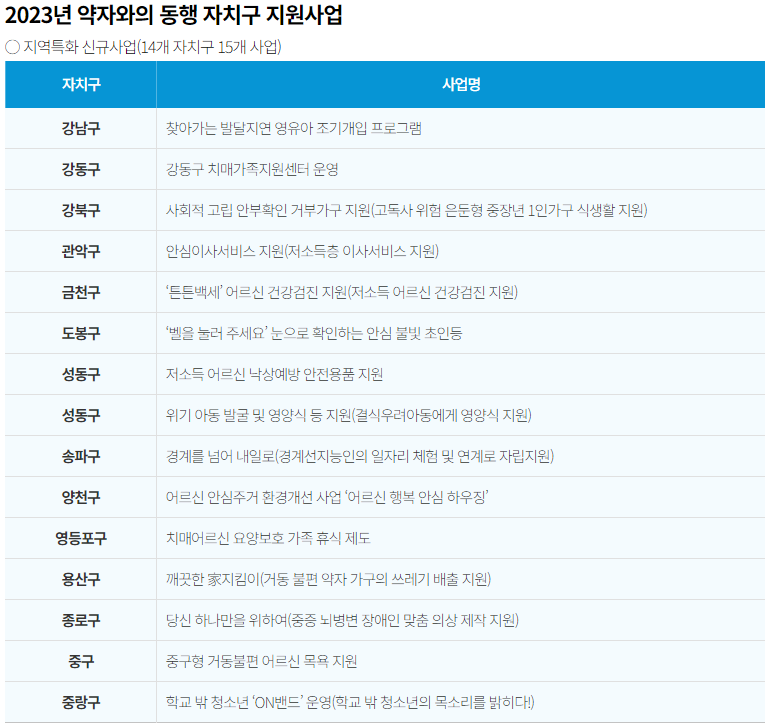Click the subtitle '지역특화 신규사업(14개 자치구 15개 사업)'
This screenshot has height=728, width=773.
[152, 47]
